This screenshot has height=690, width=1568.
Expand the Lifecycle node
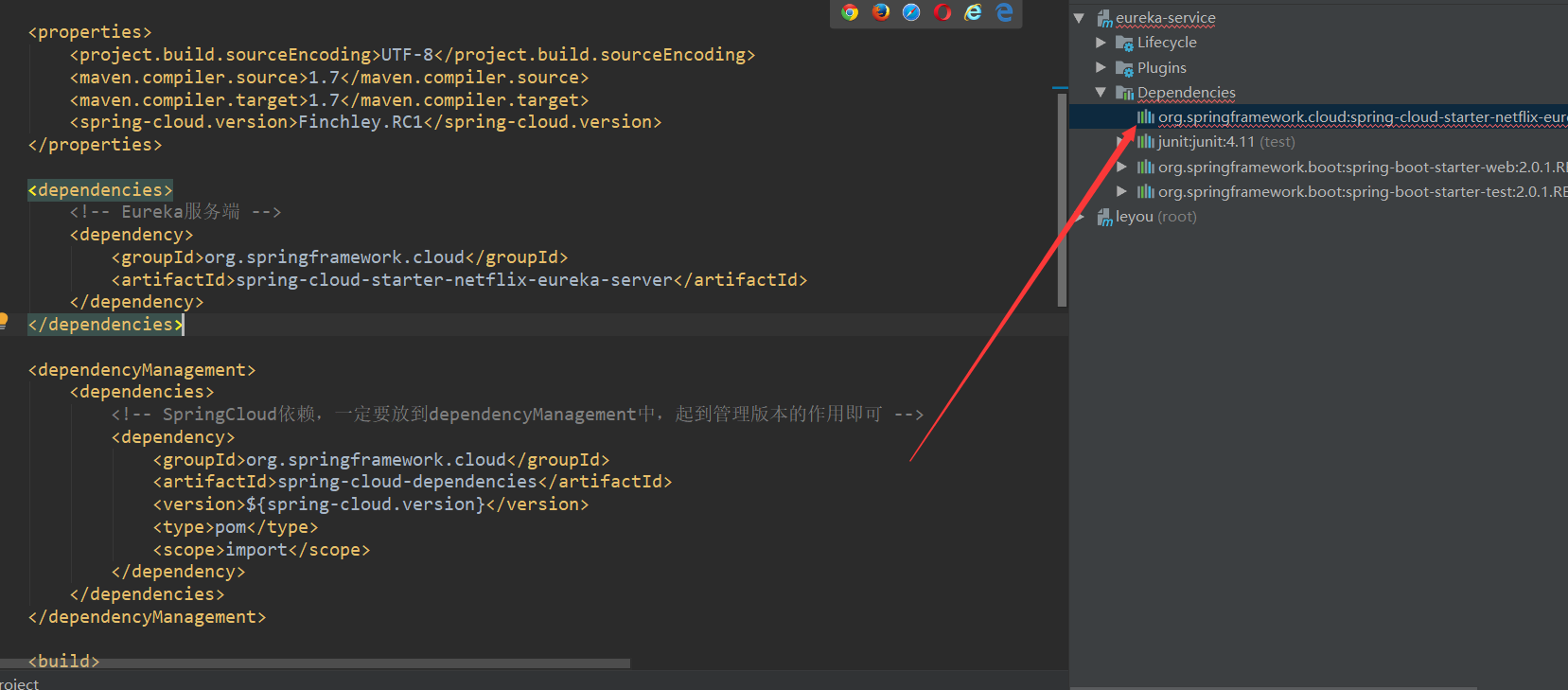(1101, 43)
